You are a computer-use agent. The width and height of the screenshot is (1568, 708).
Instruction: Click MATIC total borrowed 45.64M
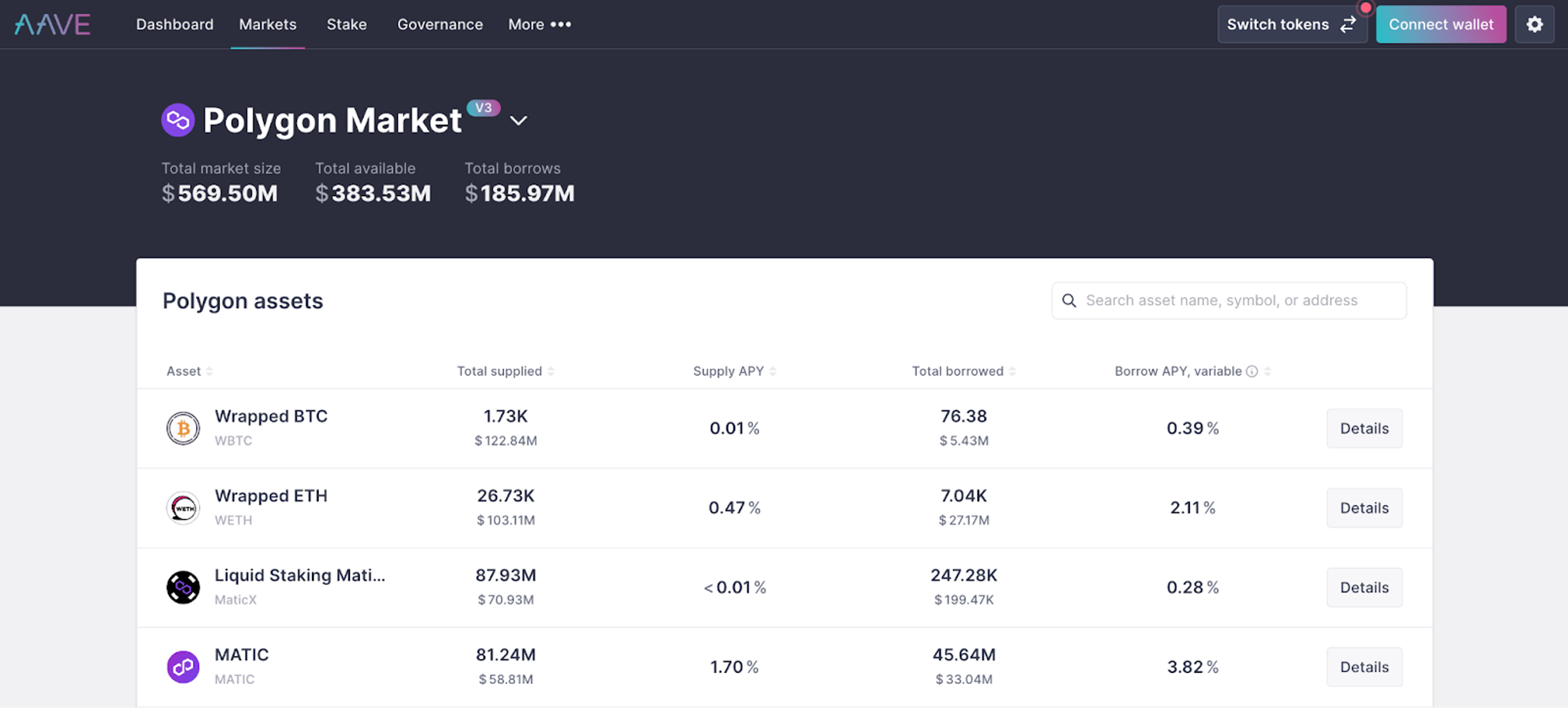pos(964,655)
